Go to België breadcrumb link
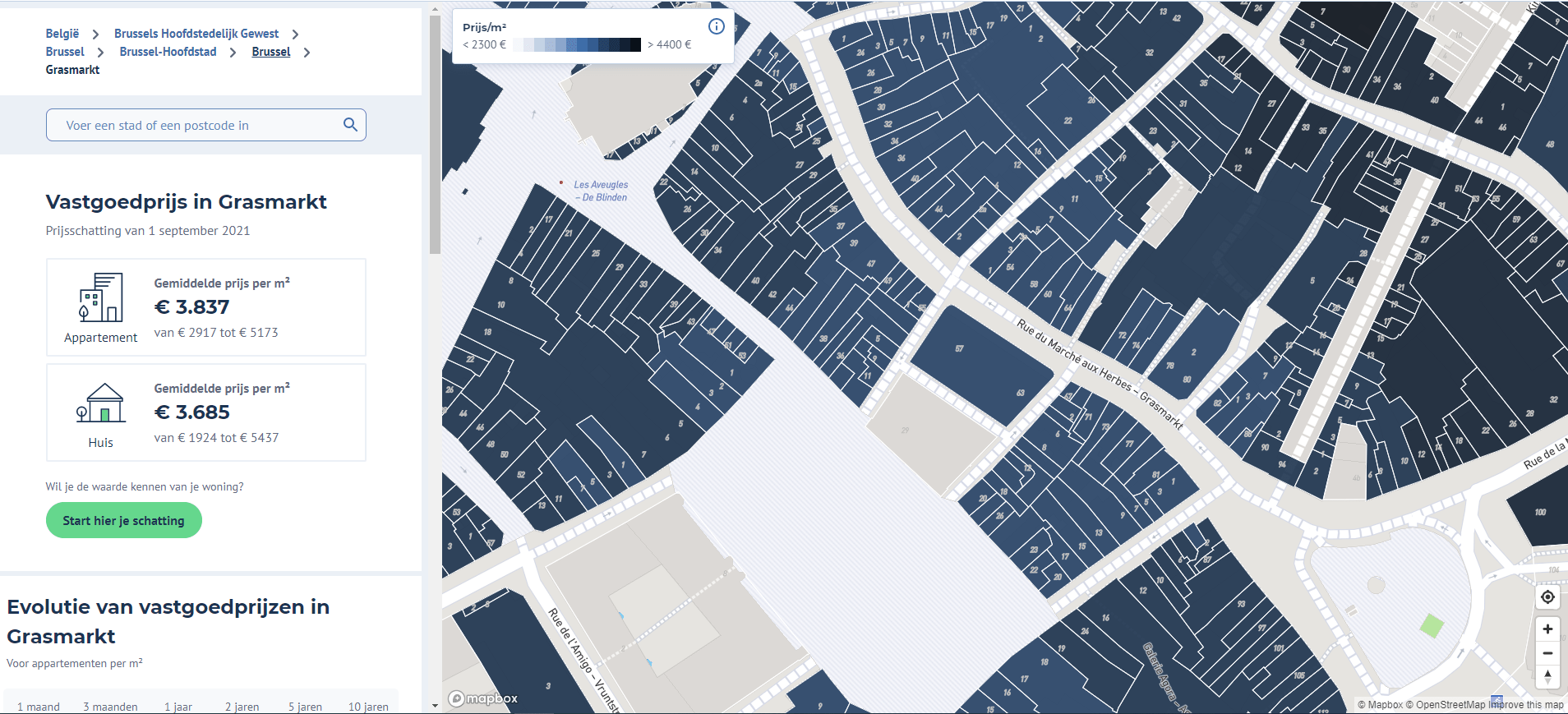Screen dimensions: 1568x714 point(62,34)
